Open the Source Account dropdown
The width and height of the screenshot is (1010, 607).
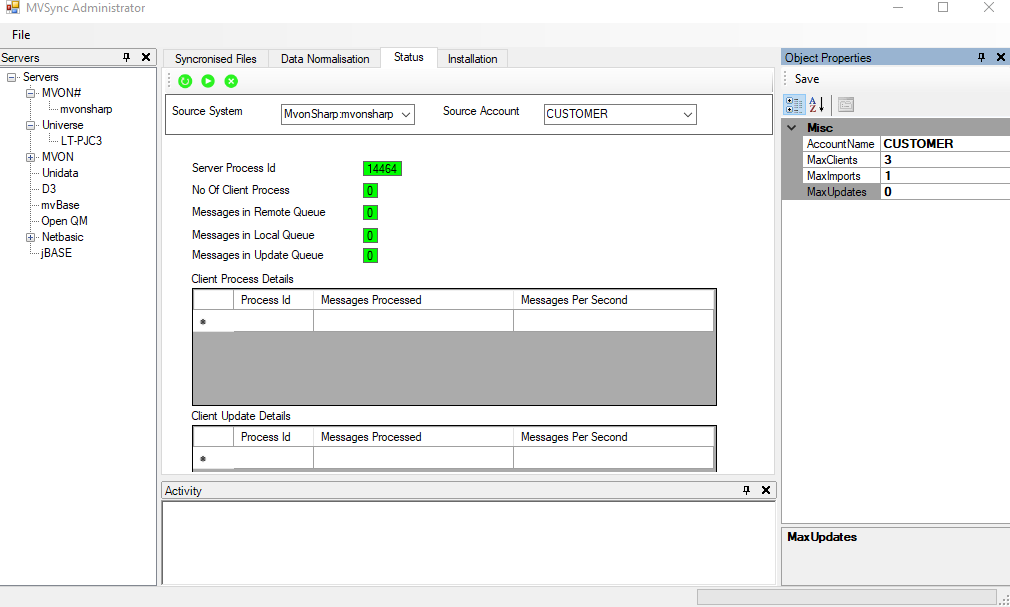(688, 115)
